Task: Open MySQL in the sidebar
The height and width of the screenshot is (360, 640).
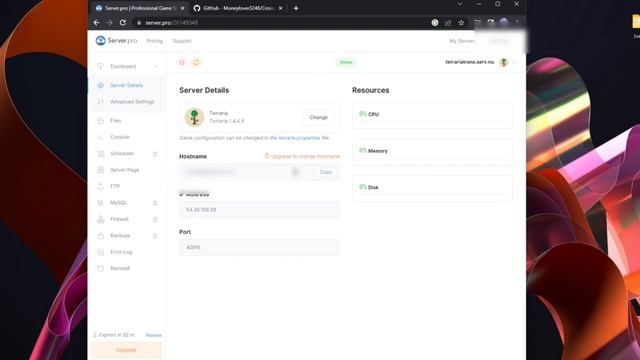Action: (119, 203)
